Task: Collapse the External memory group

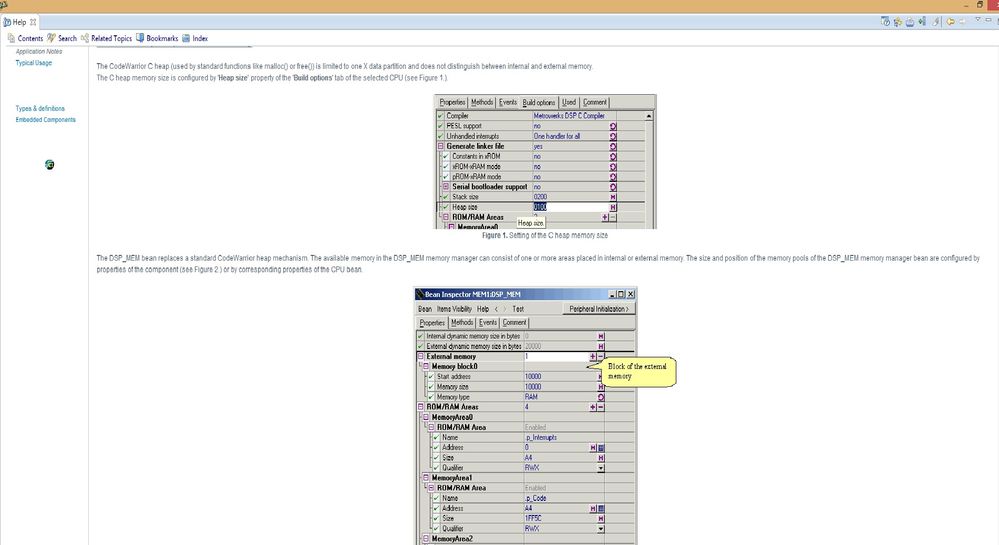Action: click(x=420, y=356)
